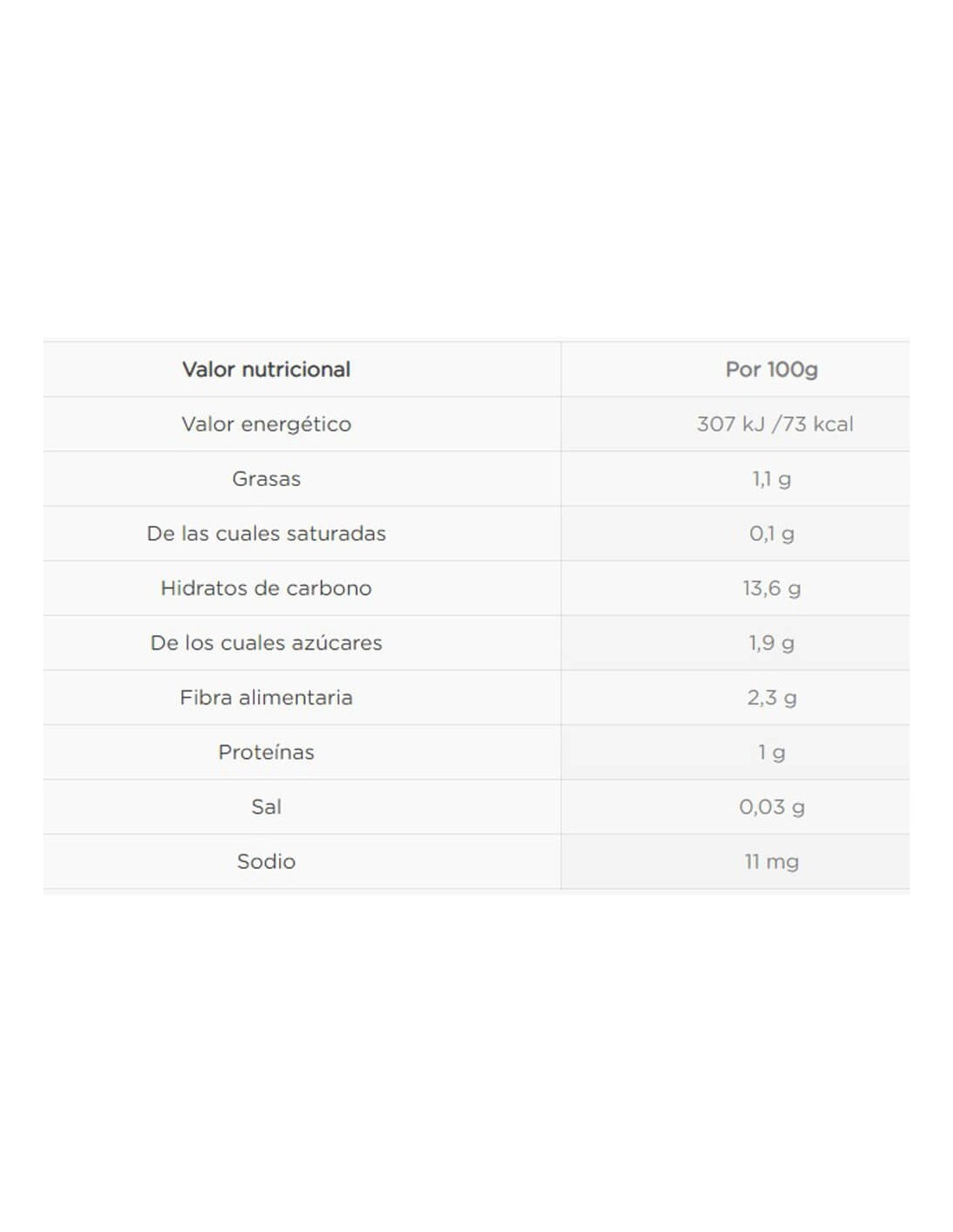This screenshot has height=1232, width=953.
Task: Click the 'Grasas' row label
Action: (266, 478)
